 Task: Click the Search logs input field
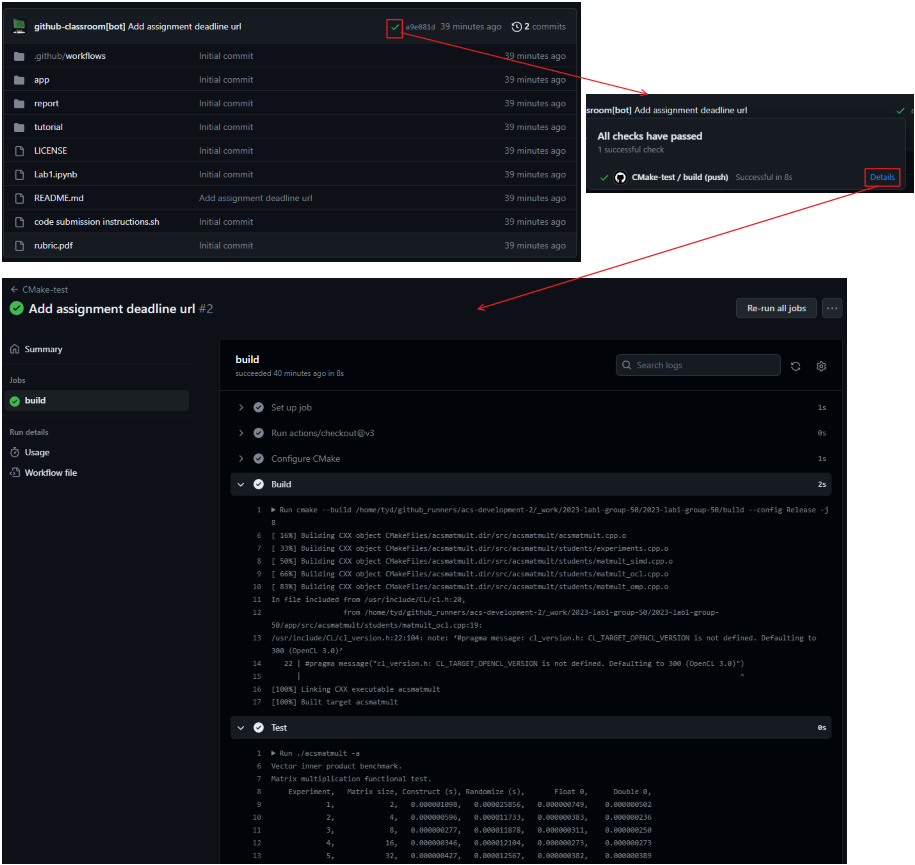[698, 365]
